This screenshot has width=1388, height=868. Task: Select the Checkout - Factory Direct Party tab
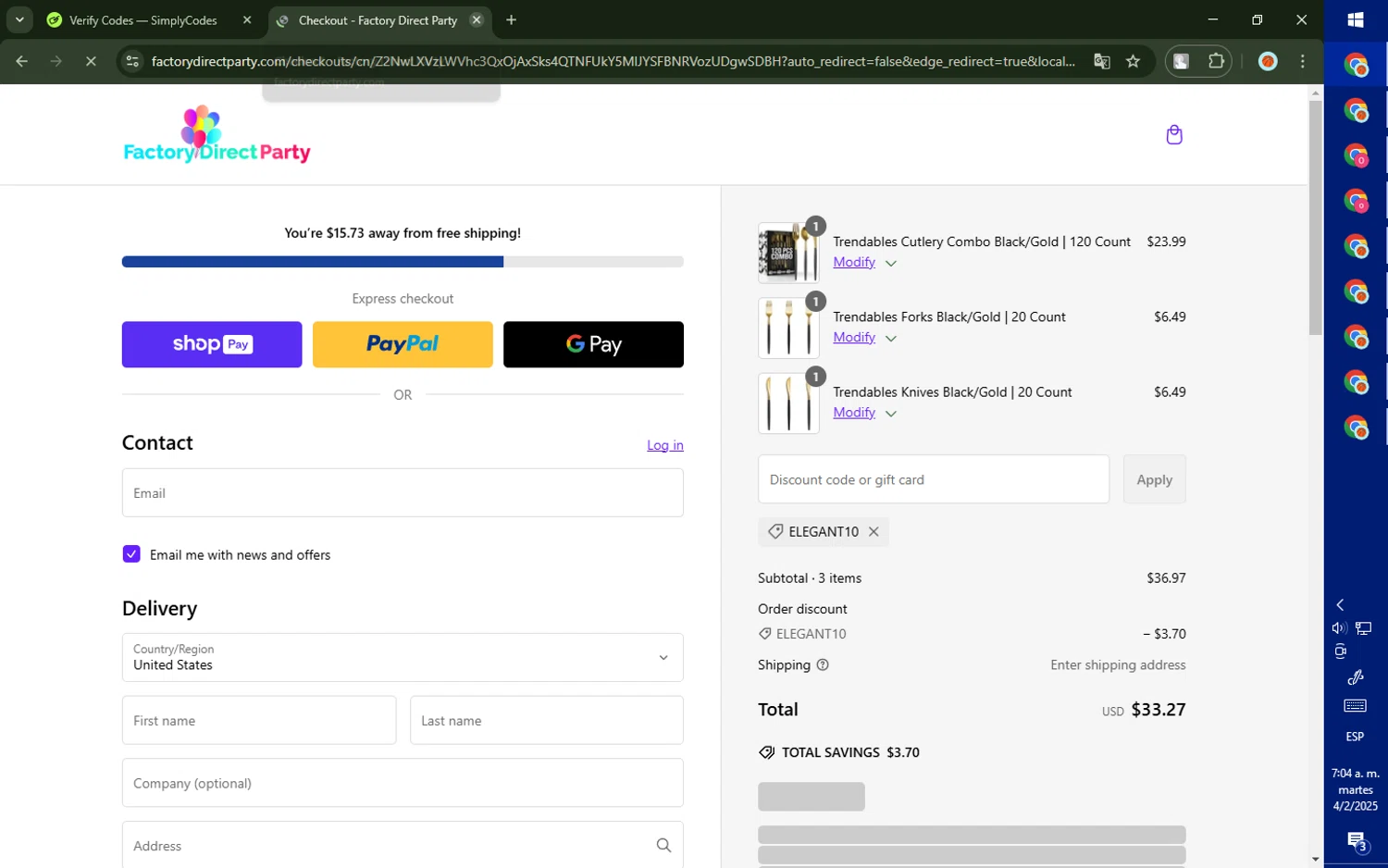pos(379,19)
